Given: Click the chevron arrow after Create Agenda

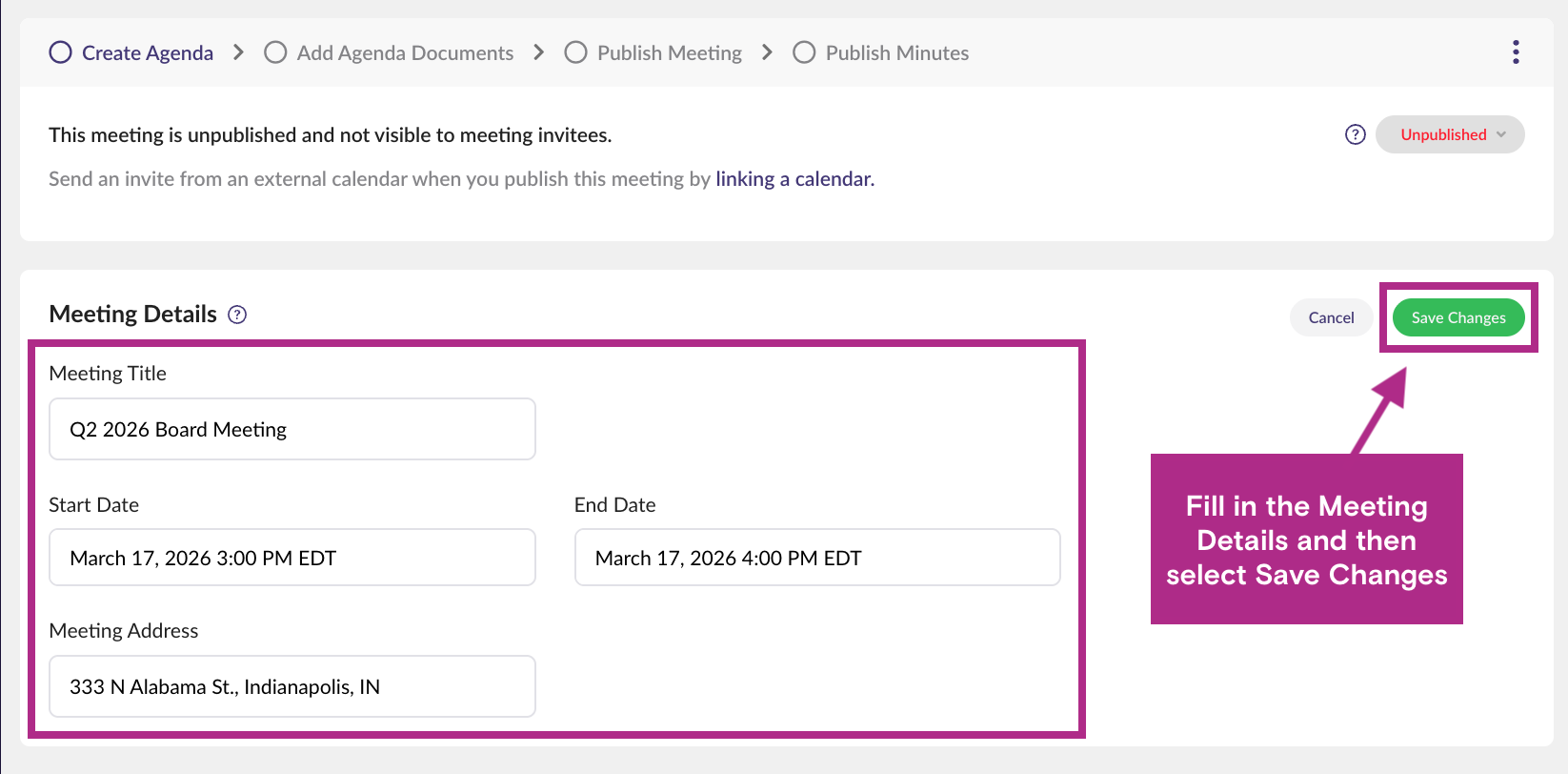Looking at the screenshot, I should [x=238, y=52].
